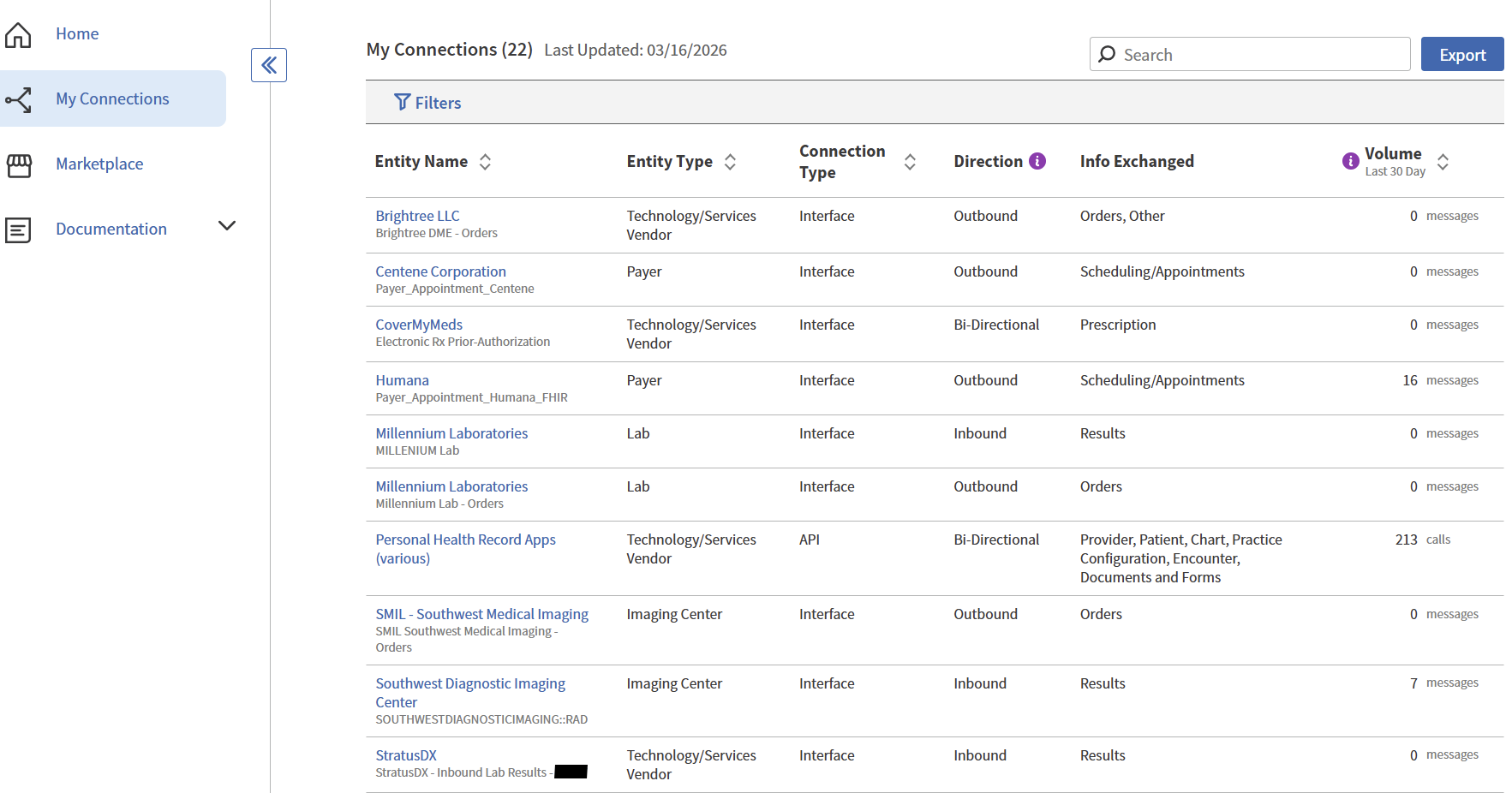Sort table by Entity Type
The height and width of the screenshot is (793, 1512).
click(x=730, y=162)
